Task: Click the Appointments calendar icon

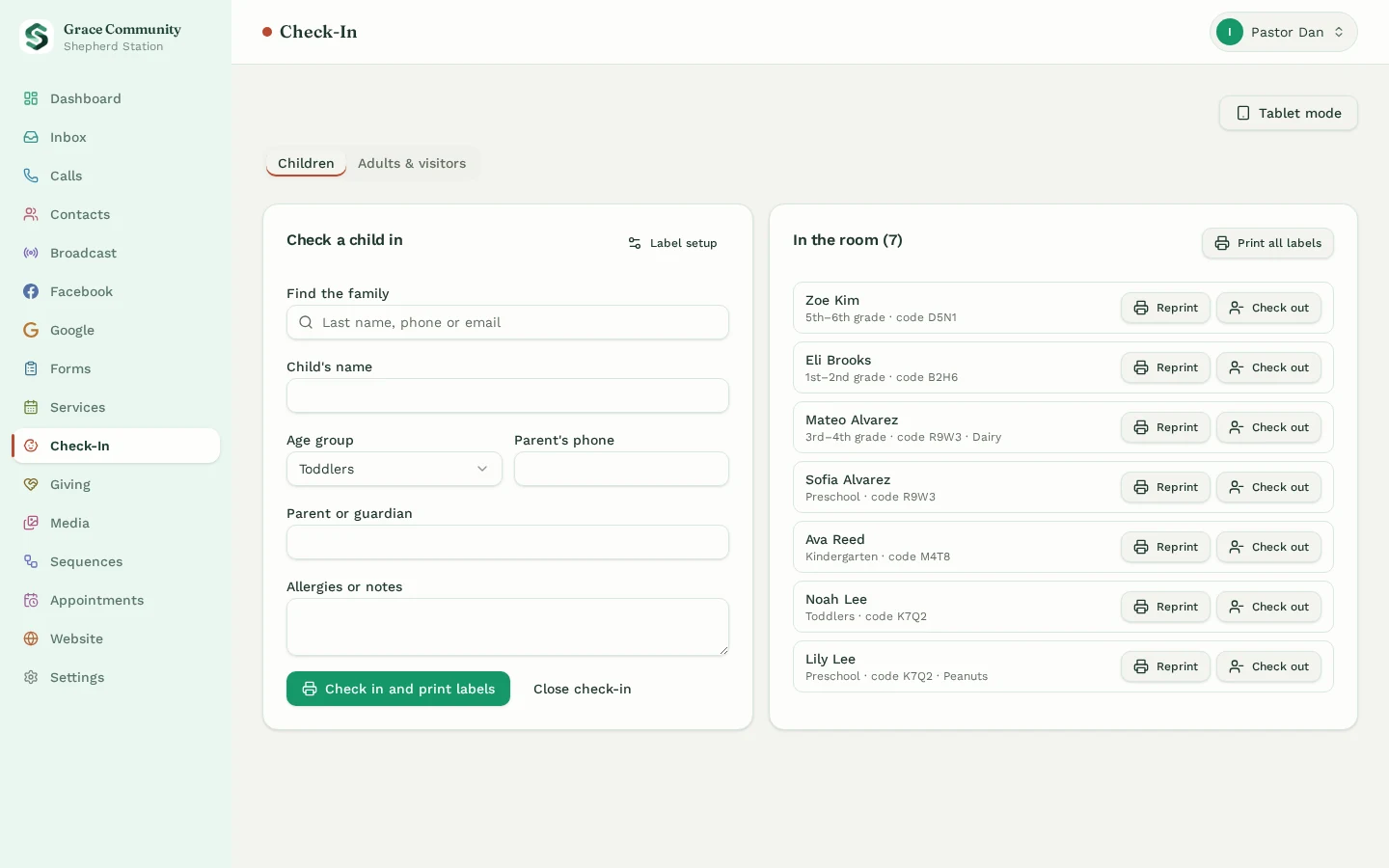Action: tap(31, 600)
